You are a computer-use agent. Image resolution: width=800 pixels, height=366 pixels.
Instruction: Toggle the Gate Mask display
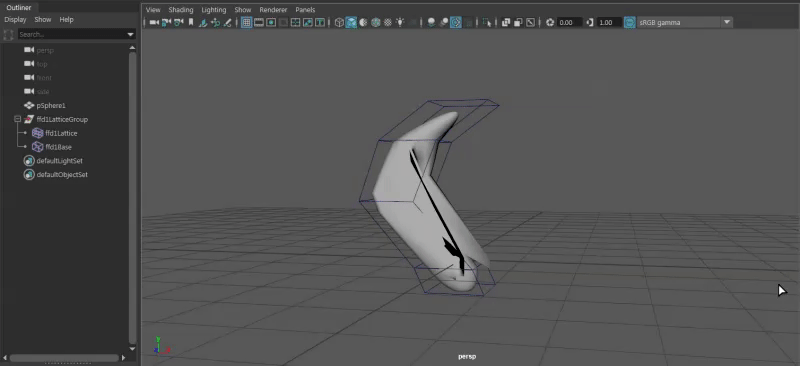[283, 22]
